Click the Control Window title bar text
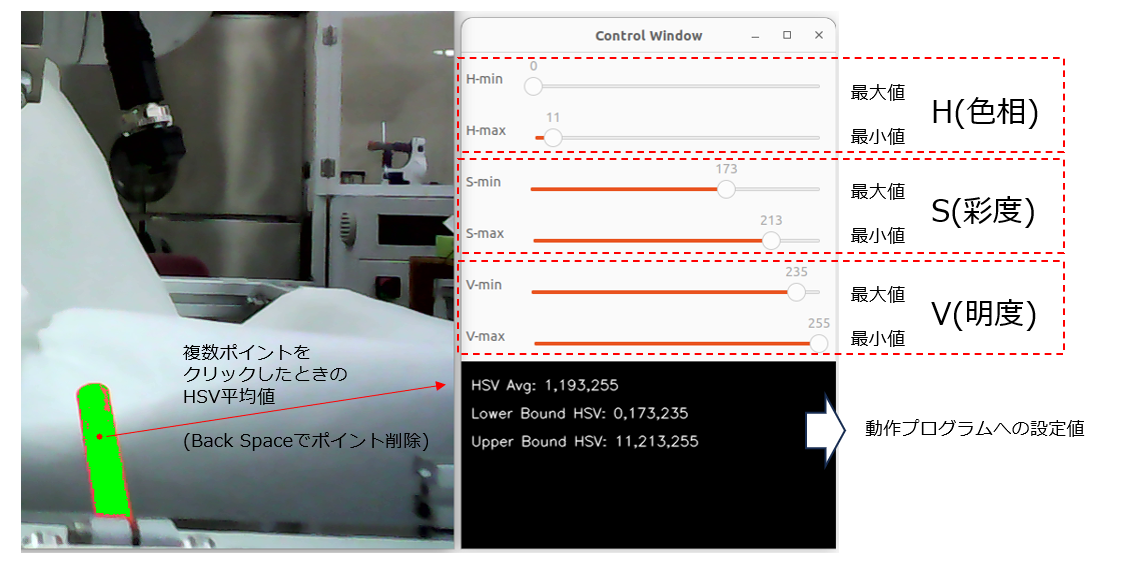Screen dimensions: 1127x571 click(648, 36)
